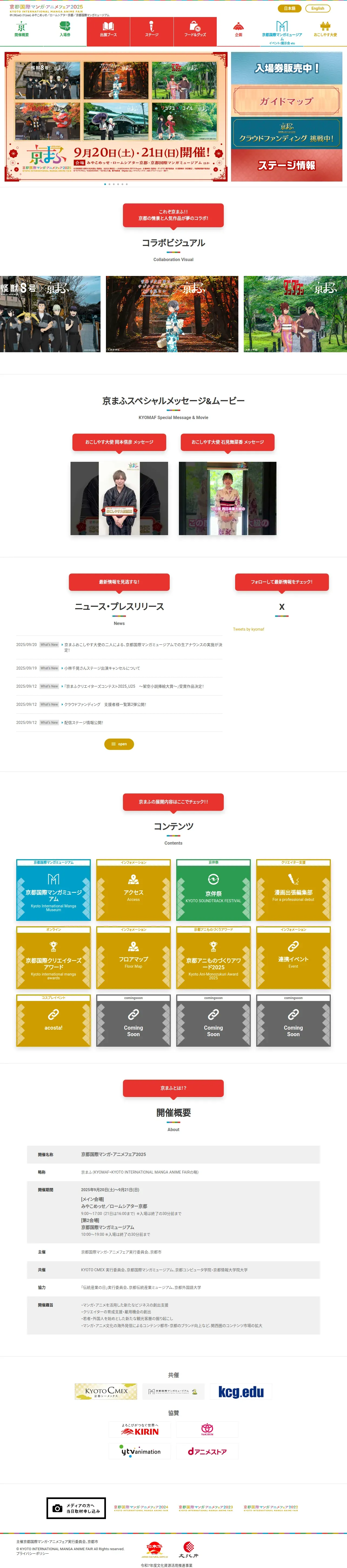
Task: Open the 漫画出張編集部 tile
Action: [x=293, y=890]
